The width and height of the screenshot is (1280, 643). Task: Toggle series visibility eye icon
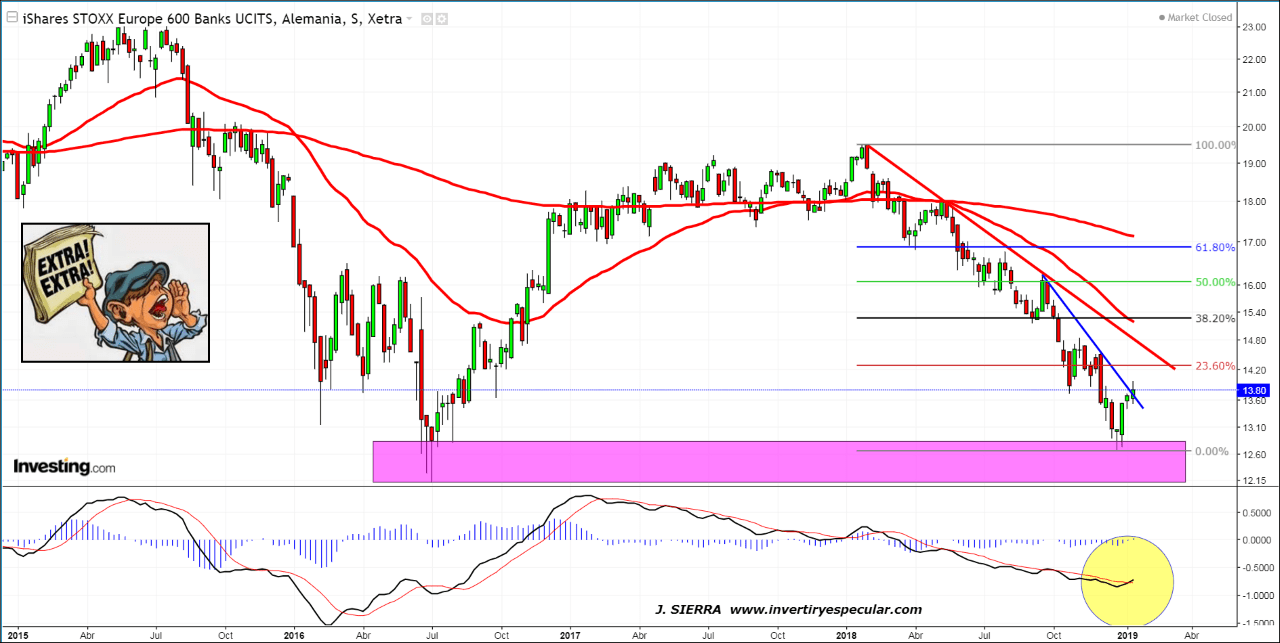tap(427, 19)
